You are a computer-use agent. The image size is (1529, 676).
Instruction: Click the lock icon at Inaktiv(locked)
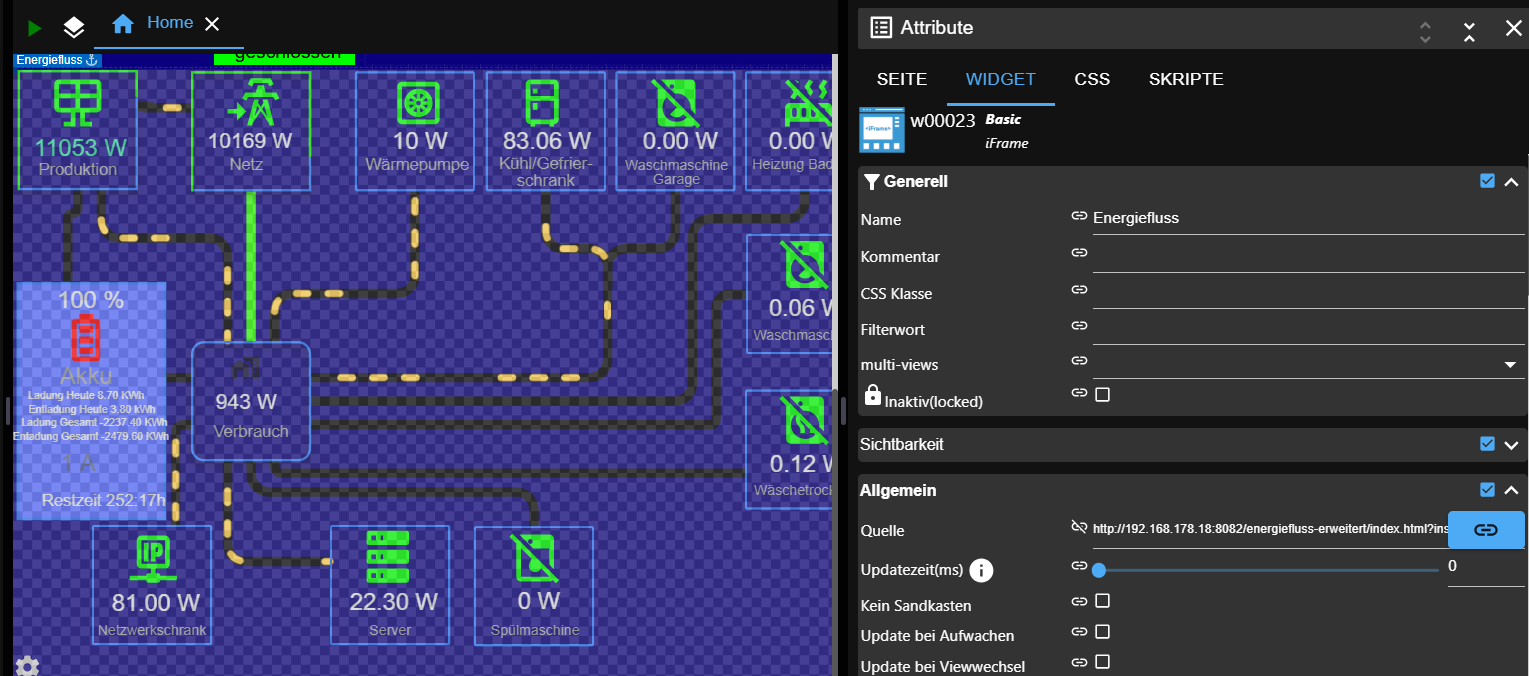click(x=872, y=395)
